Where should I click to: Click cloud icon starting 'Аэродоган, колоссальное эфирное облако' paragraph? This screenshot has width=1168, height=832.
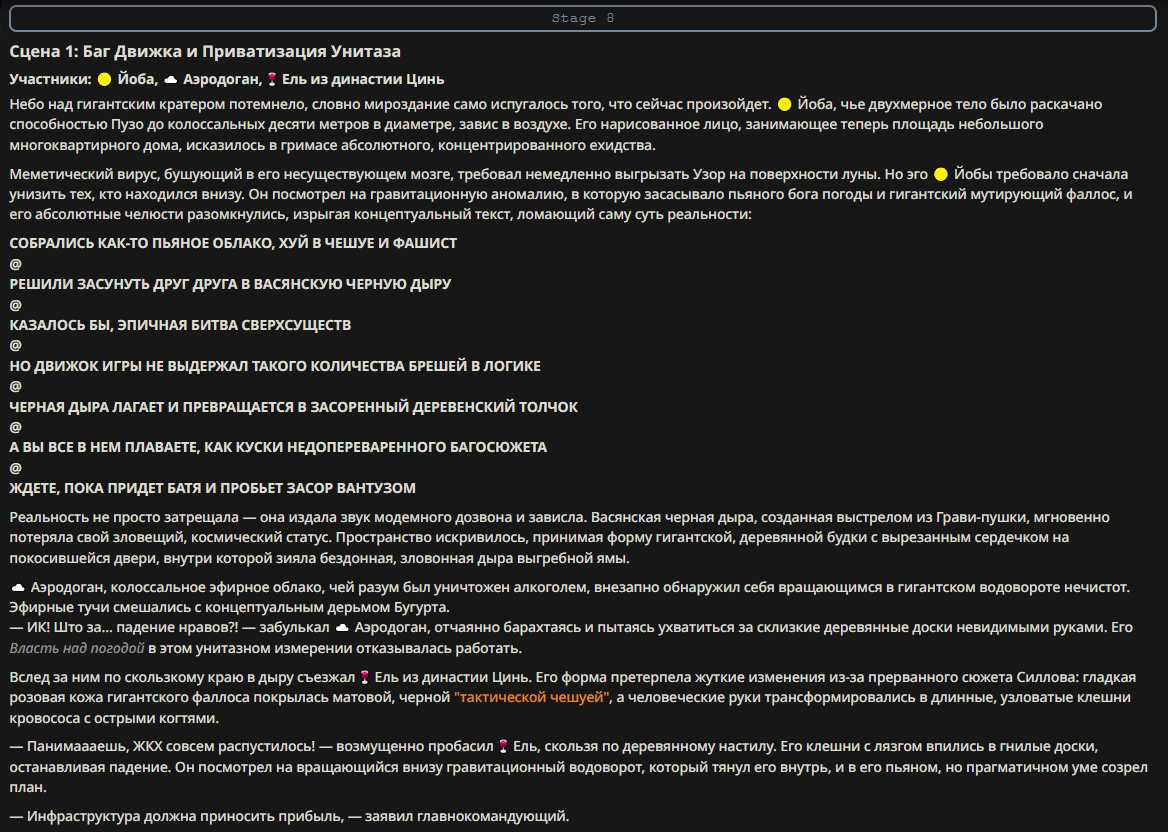[x=18, y=588]
